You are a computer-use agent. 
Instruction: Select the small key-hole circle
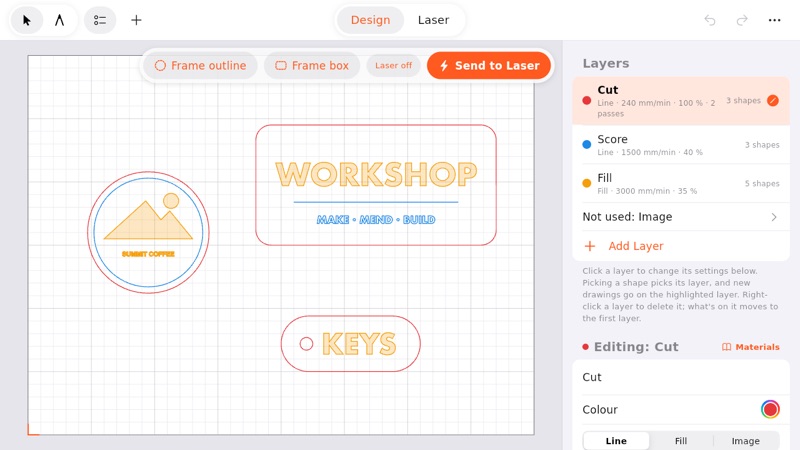pos(306,344)
